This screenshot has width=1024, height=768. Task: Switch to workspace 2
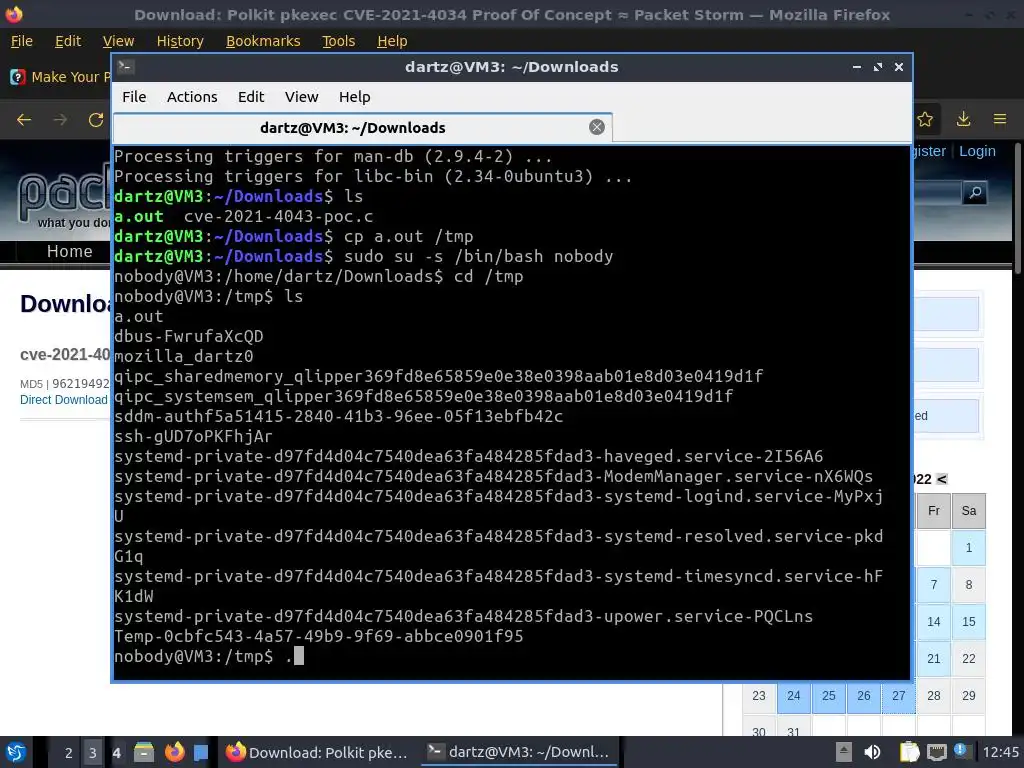pyautogui.click(x=68, y=753)
